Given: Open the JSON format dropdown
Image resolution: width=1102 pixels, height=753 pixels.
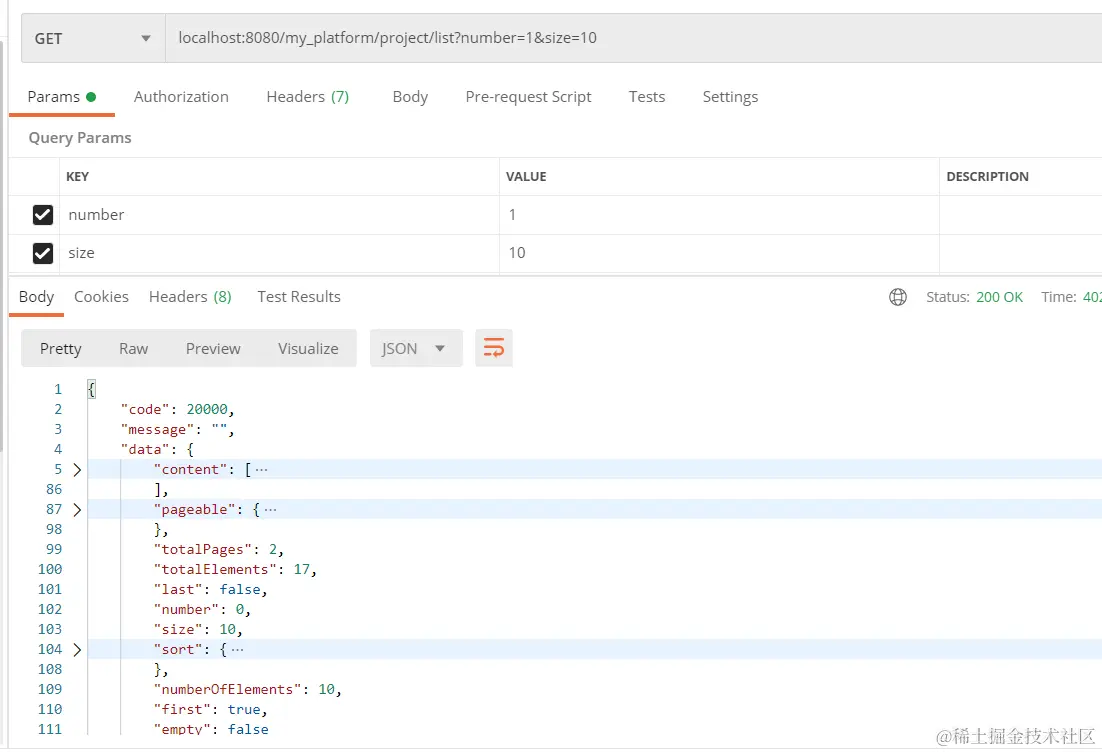Looking at the screenshot, I should click(x=416, y=348).
